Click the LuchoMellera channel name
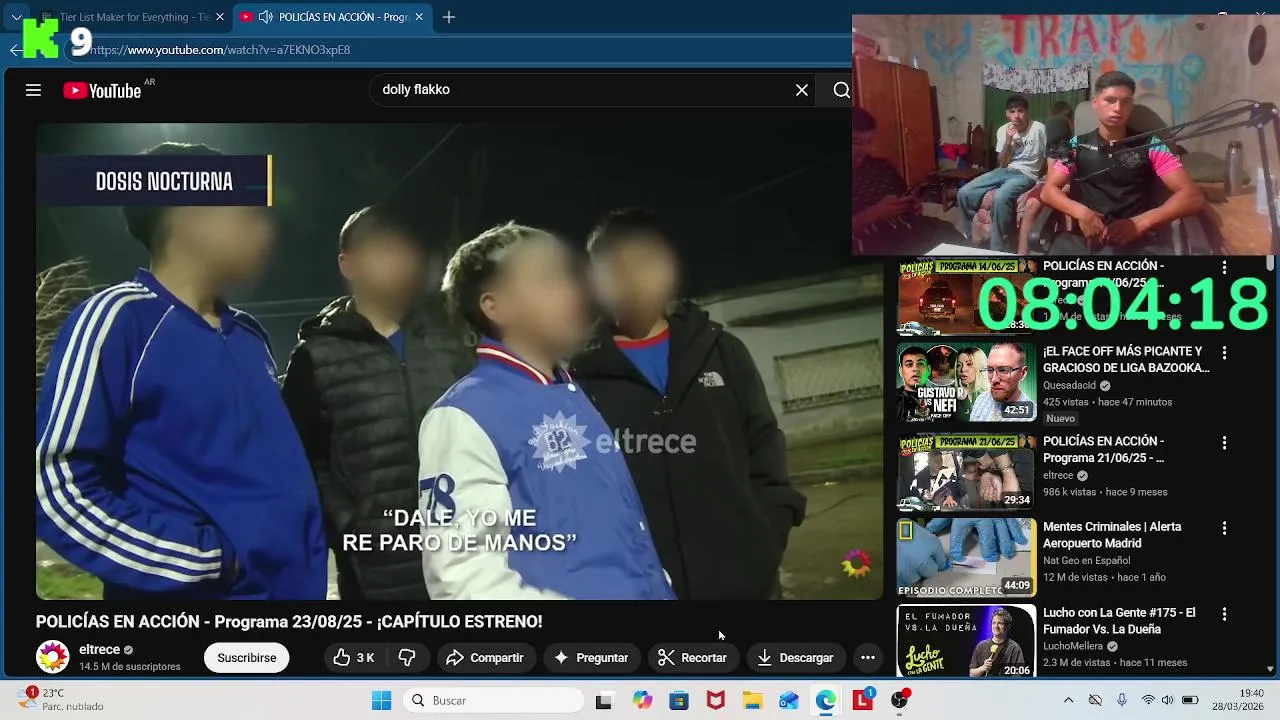Image resolution: width=1280 pixels, height=720 pixels. 1073,646
